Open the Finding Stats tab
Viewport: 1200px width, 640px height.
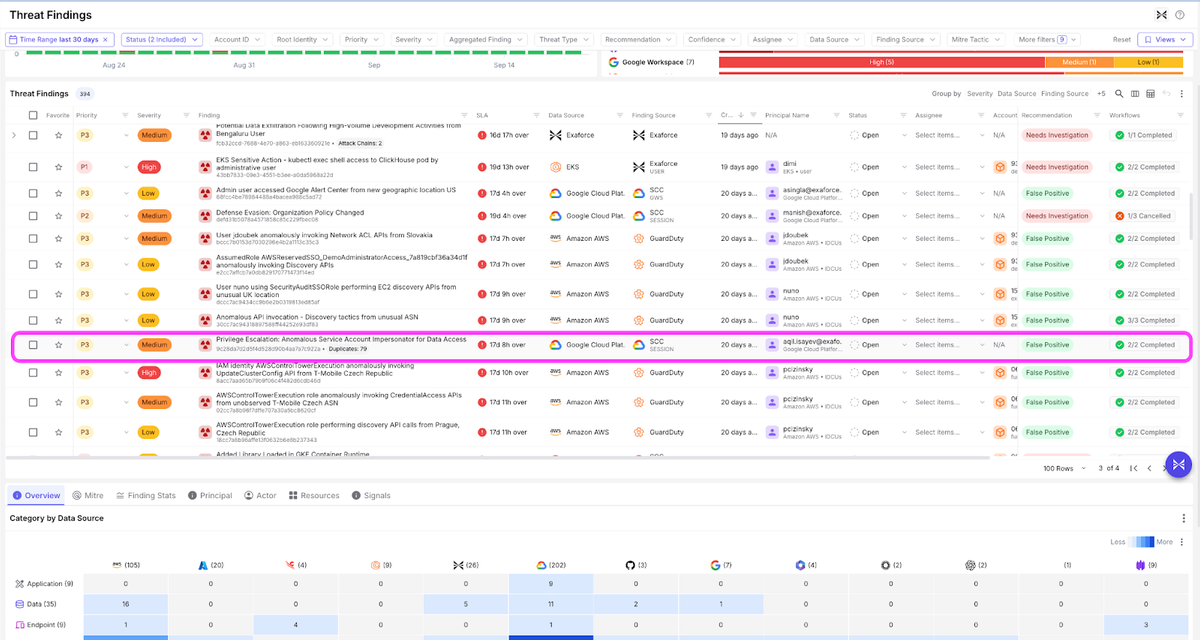(146, 495)
